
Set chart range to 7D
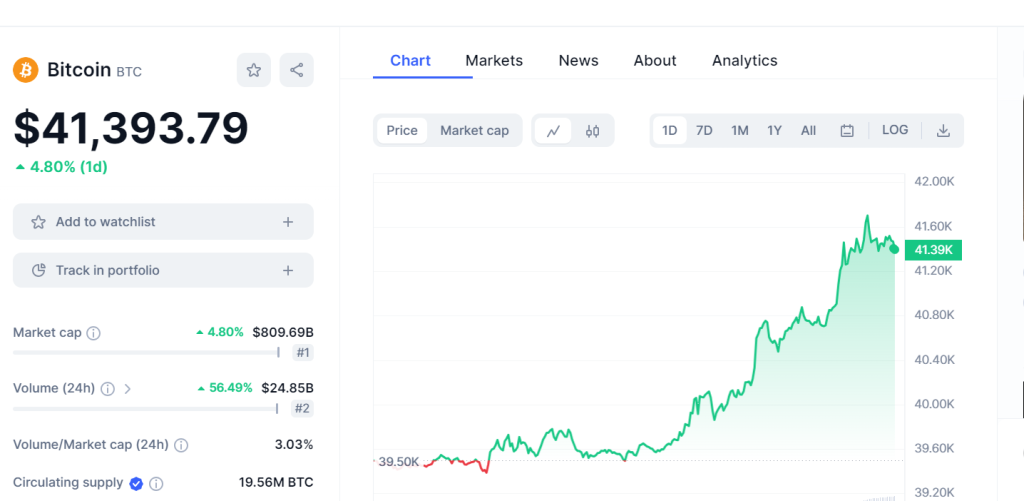click(x=704, y=131)
